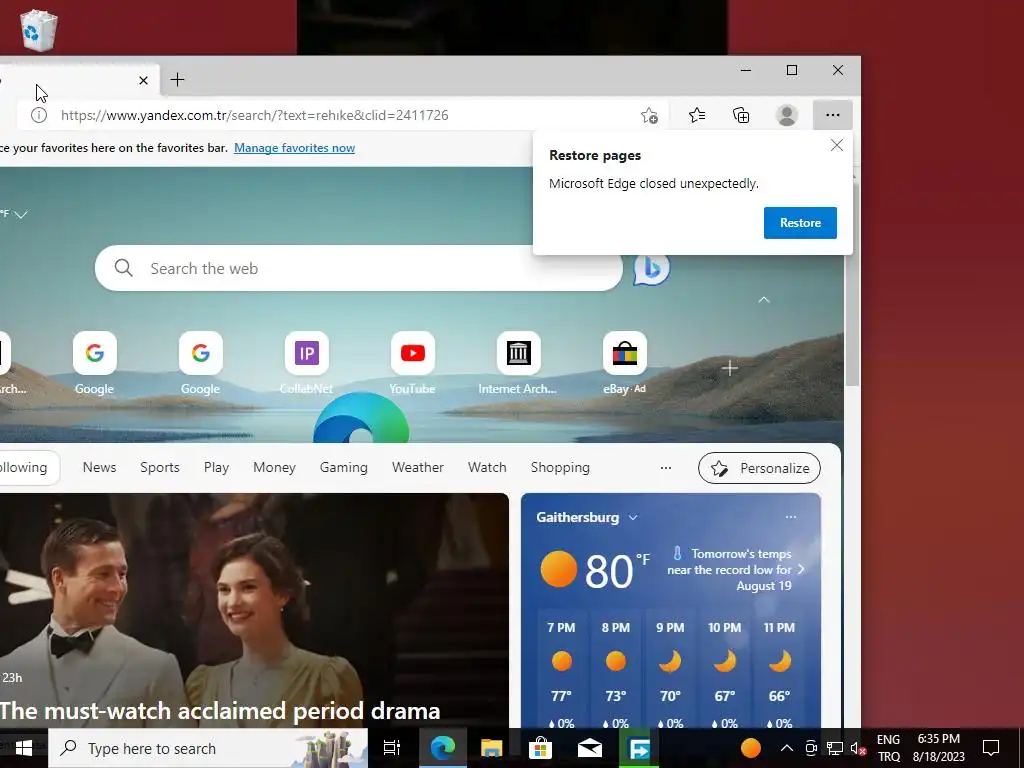Expand the weather temperature dropdown chevron
This screenshot has width=1024, height=768.
click(x=21, y=214)
